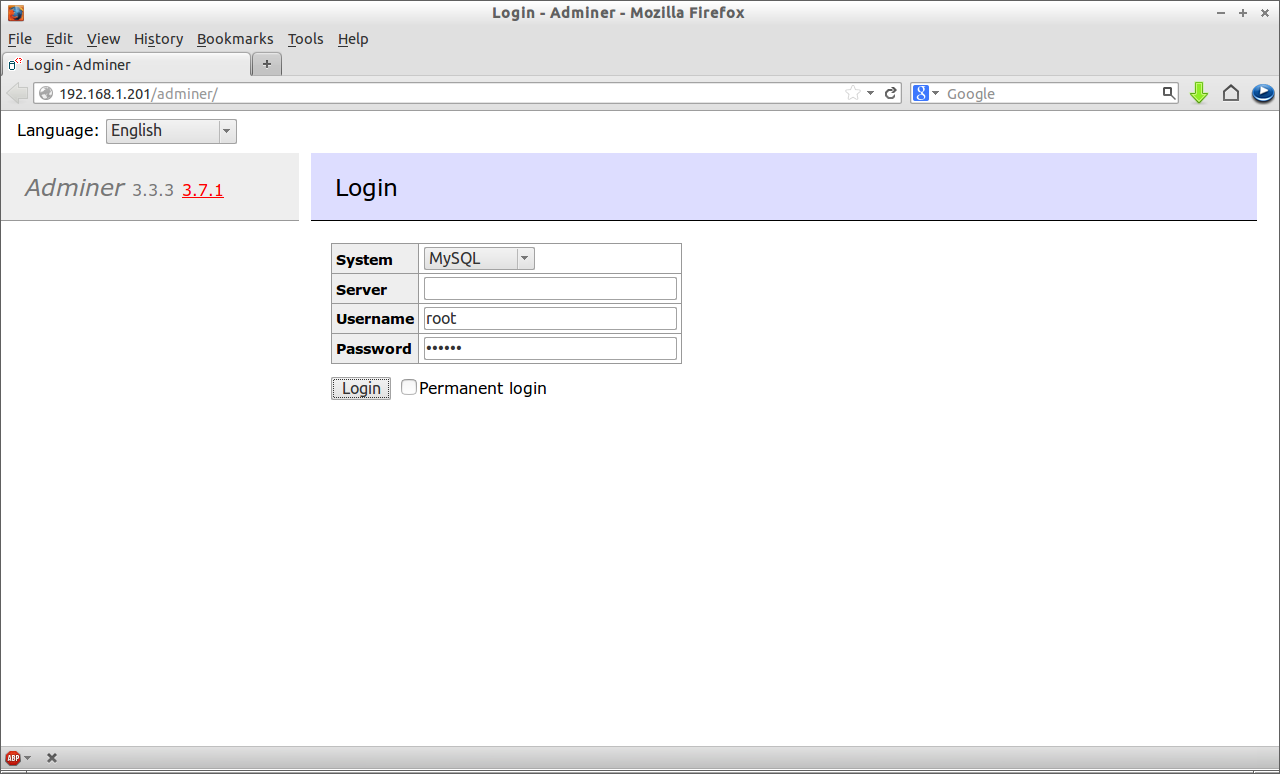Open the Language dropdown showing English
Image resolution: width=1280 pixels, height=774 pixels.
pyautogui.click(x=171, y=131)
